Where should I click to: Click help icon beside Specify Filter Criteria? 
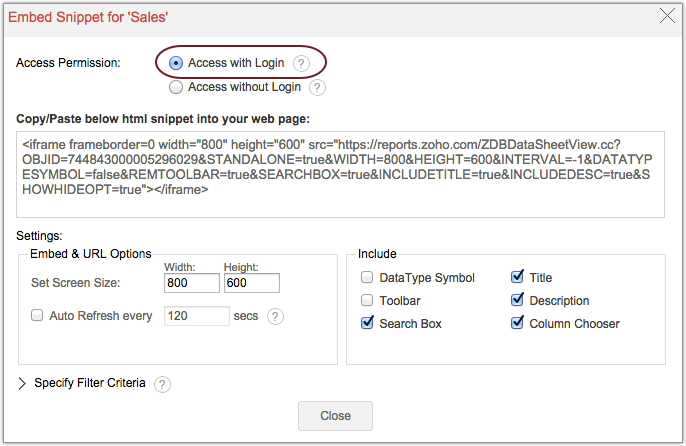pyautogui.click(x=163, y=383)
